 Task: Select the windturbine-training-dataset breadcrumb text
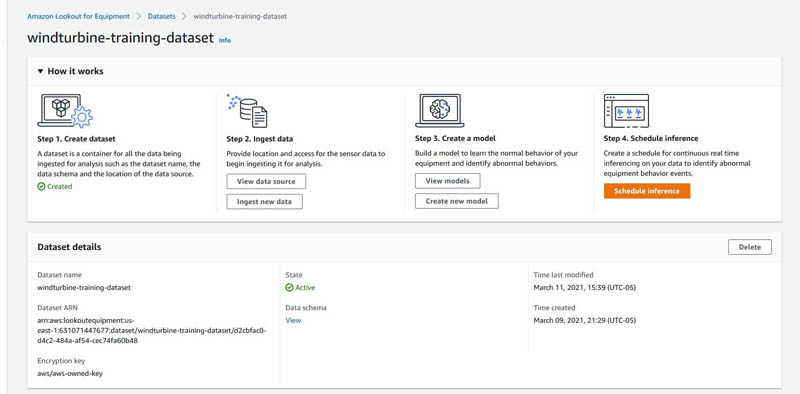(x=240, y=16)
